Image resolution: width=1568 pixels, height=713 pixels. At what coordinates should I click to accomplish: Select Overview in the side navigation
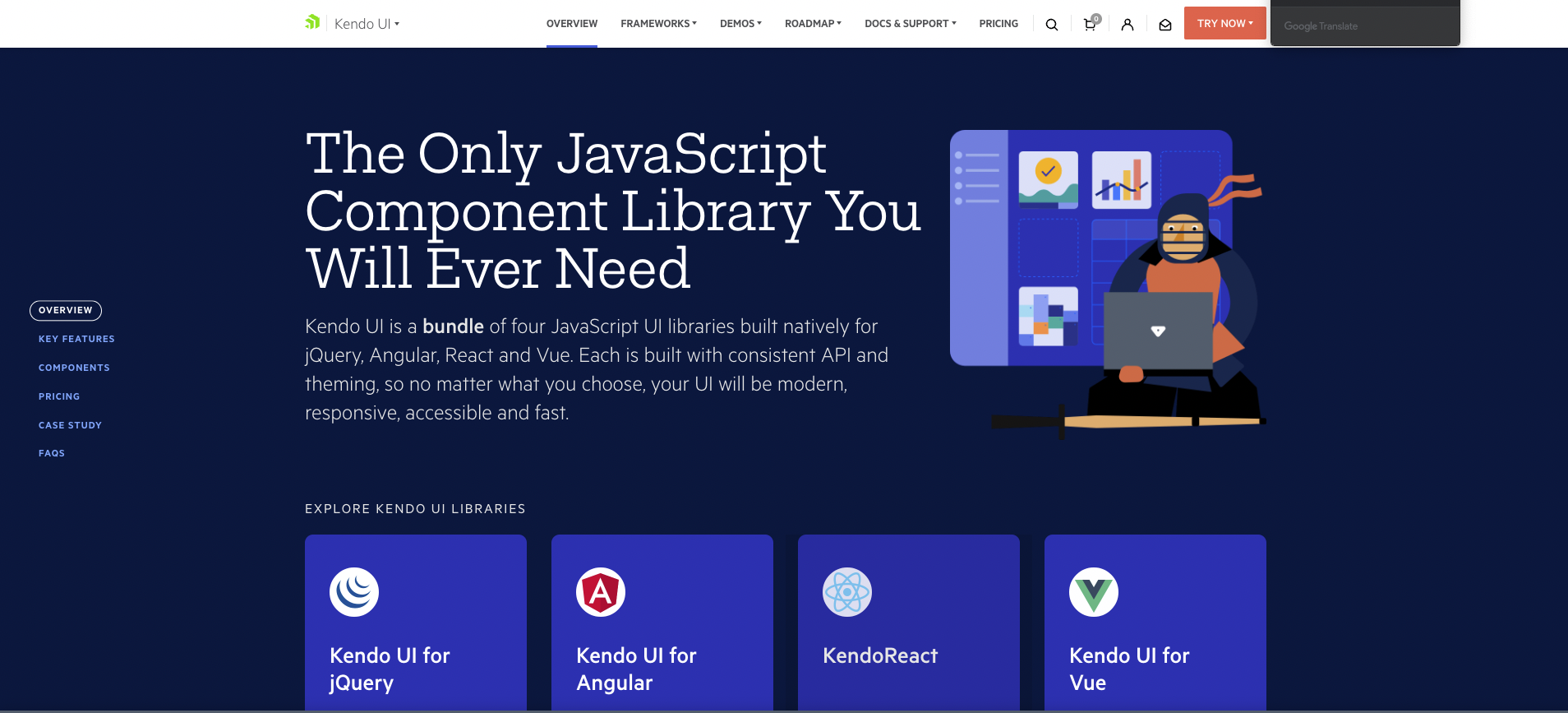pos(66,310)
